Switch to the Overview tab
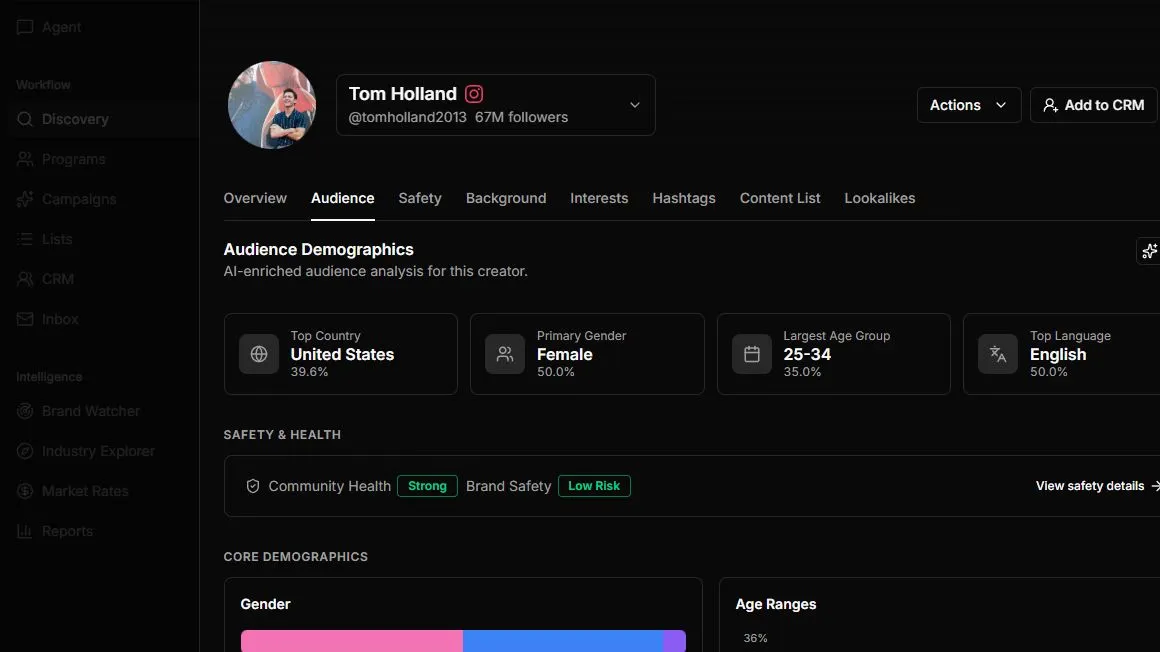Screen dimensions: 1160x652 pyautogui.click(x=255, y=198)
